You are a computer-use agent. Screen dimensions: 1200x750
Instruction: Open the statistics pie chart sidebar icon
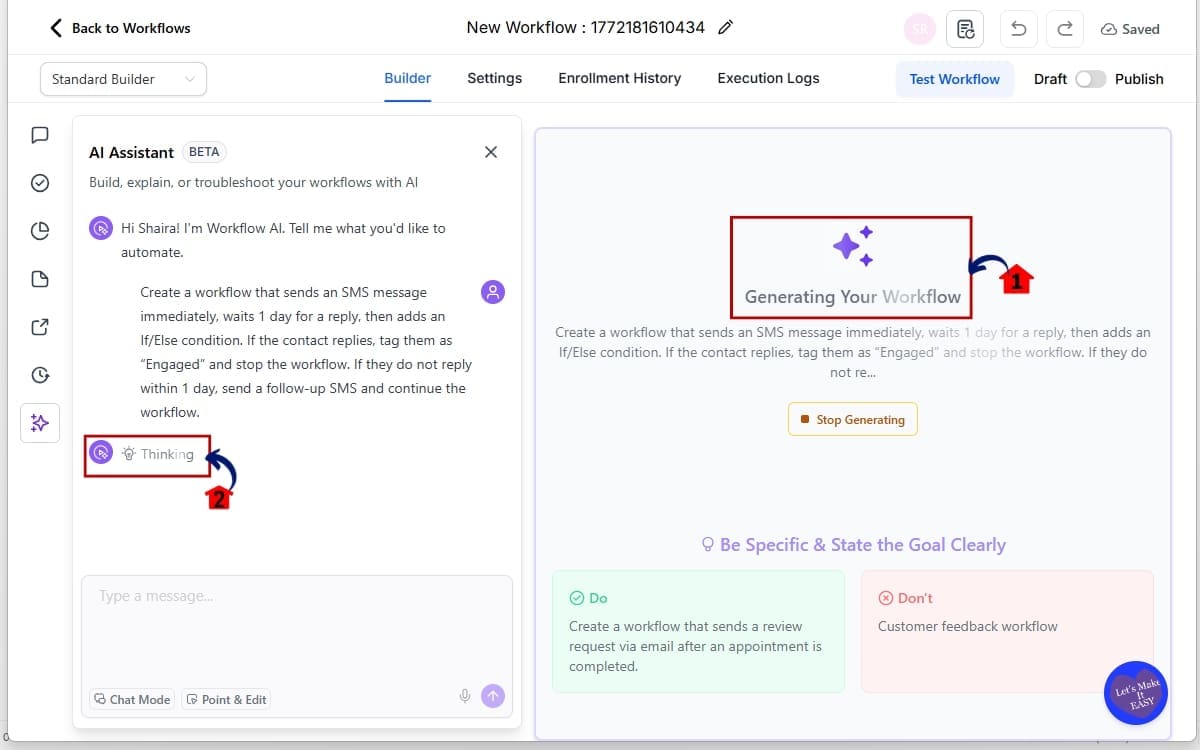(x=39, y=231)
